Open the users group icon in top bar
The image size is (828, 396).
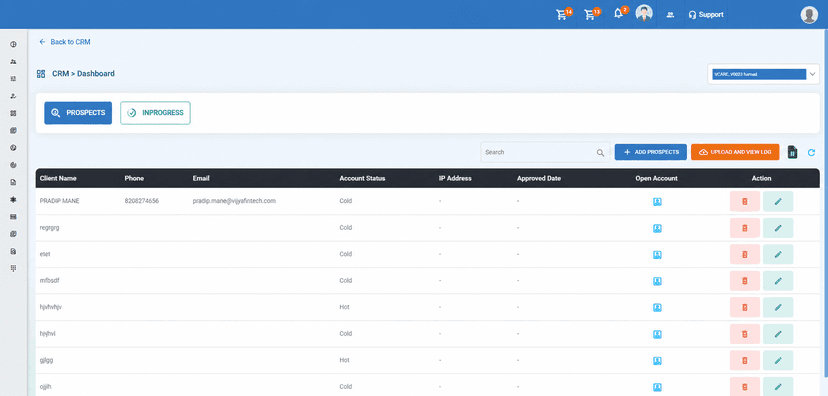pos(670,15)
